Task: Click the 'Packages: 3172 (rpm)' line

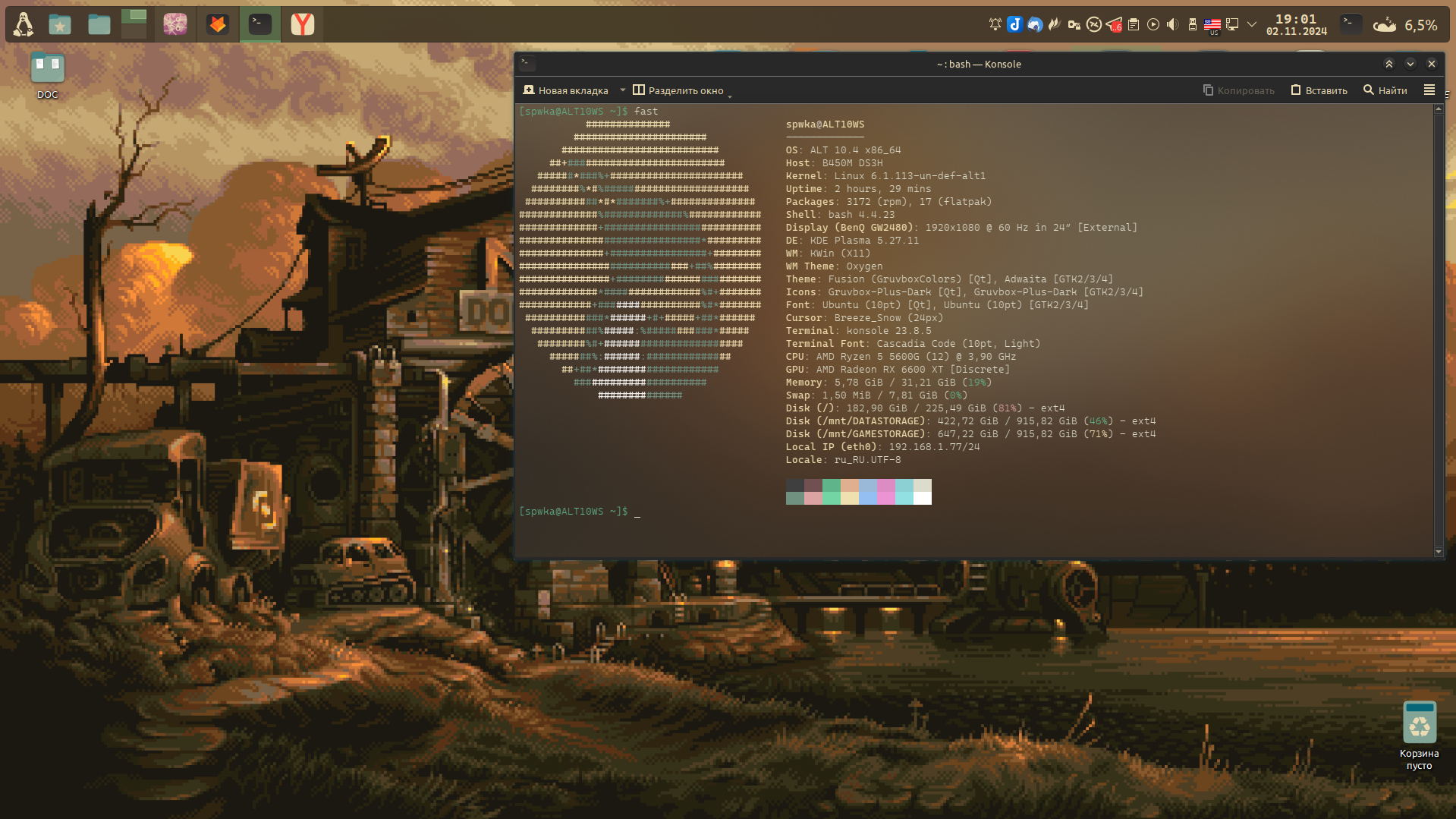Action: click(888, 202)
